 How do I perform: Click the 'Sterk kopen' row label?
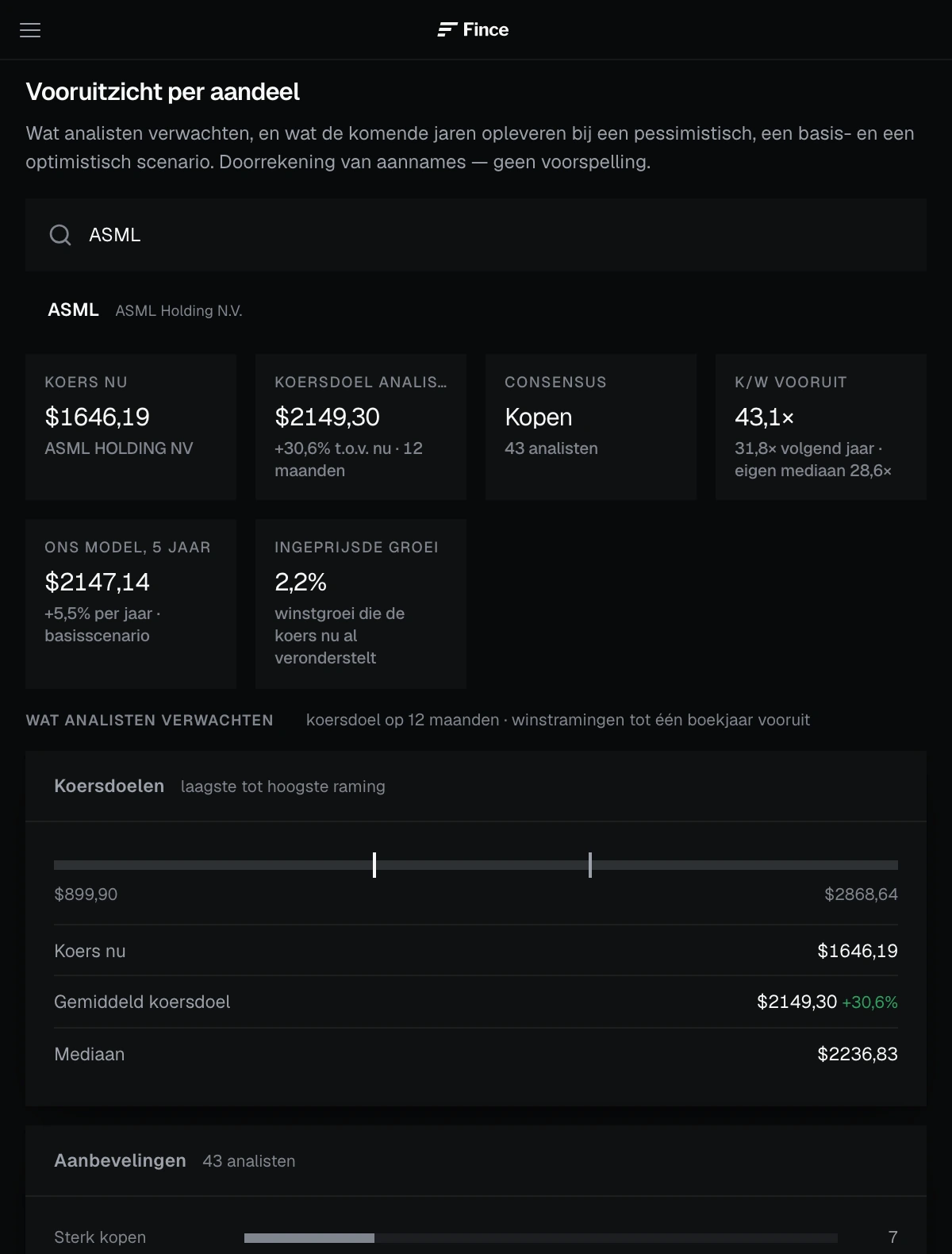click(x=100, y=1237)
